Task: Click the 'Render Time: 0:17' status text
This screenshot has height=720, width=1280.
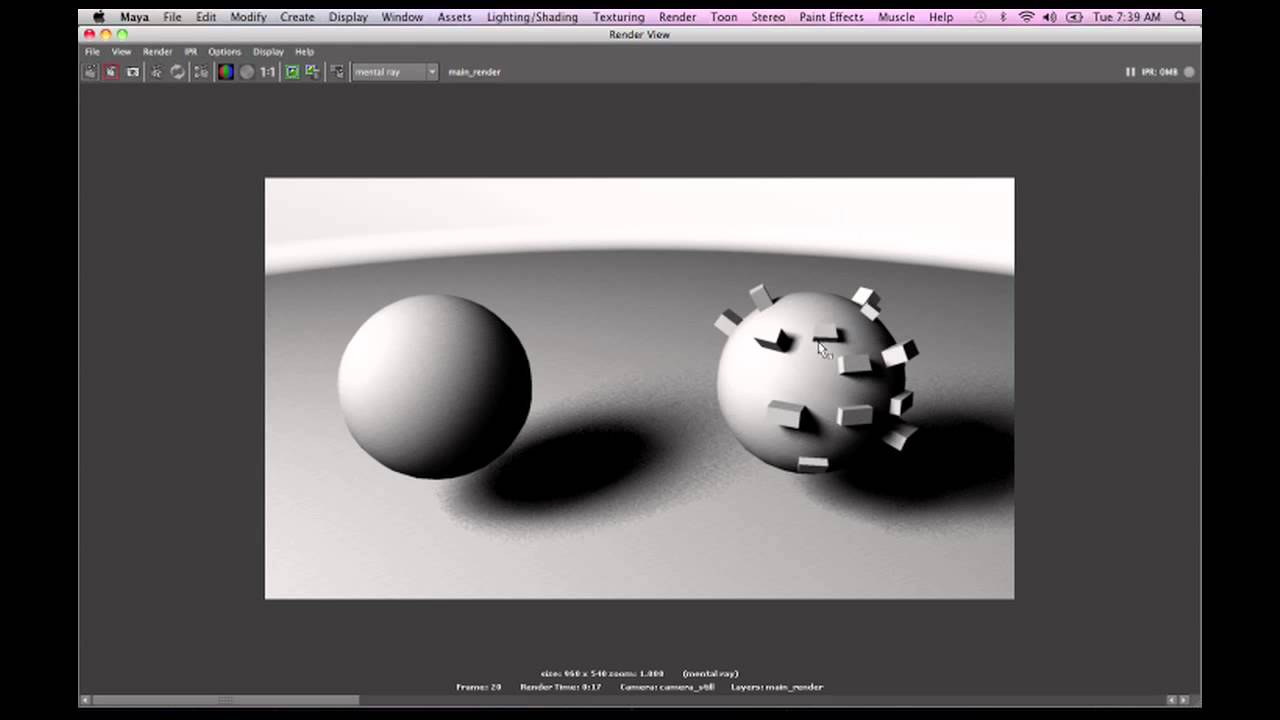Action: tap(560, 687)
